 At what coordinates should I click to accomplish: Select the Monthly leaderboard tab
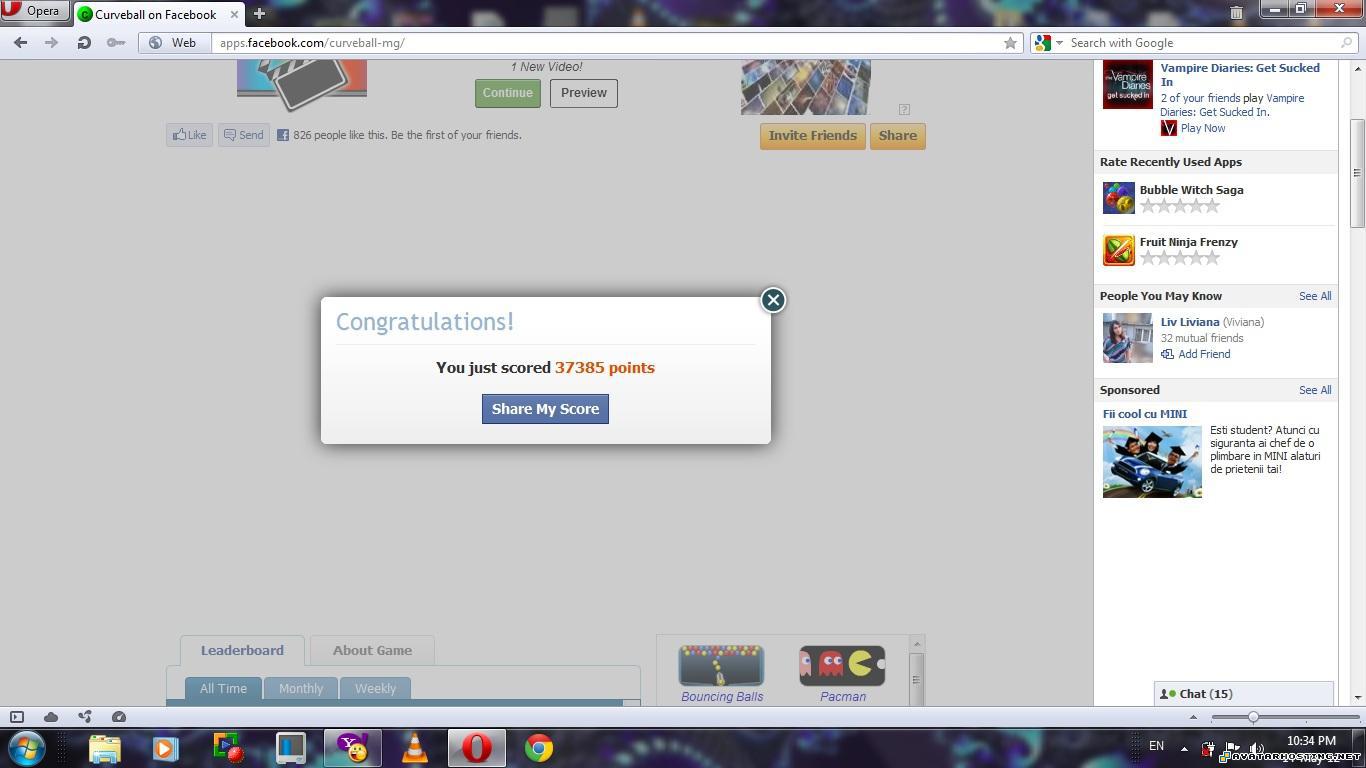(300, 688)
